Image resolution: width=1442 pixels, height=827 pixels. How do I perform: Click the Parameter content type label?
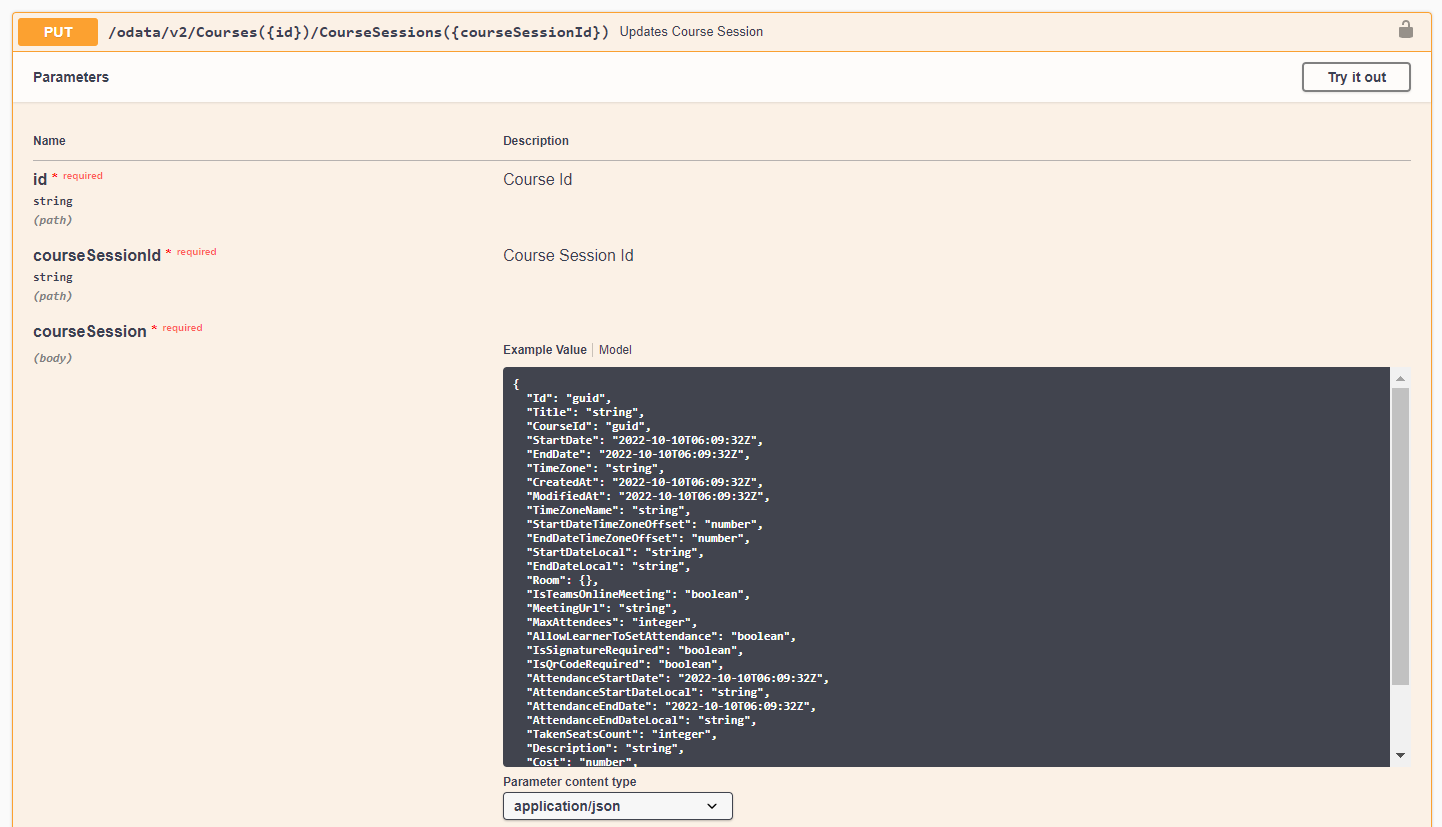pyautogui.click(x=569, y=782)
